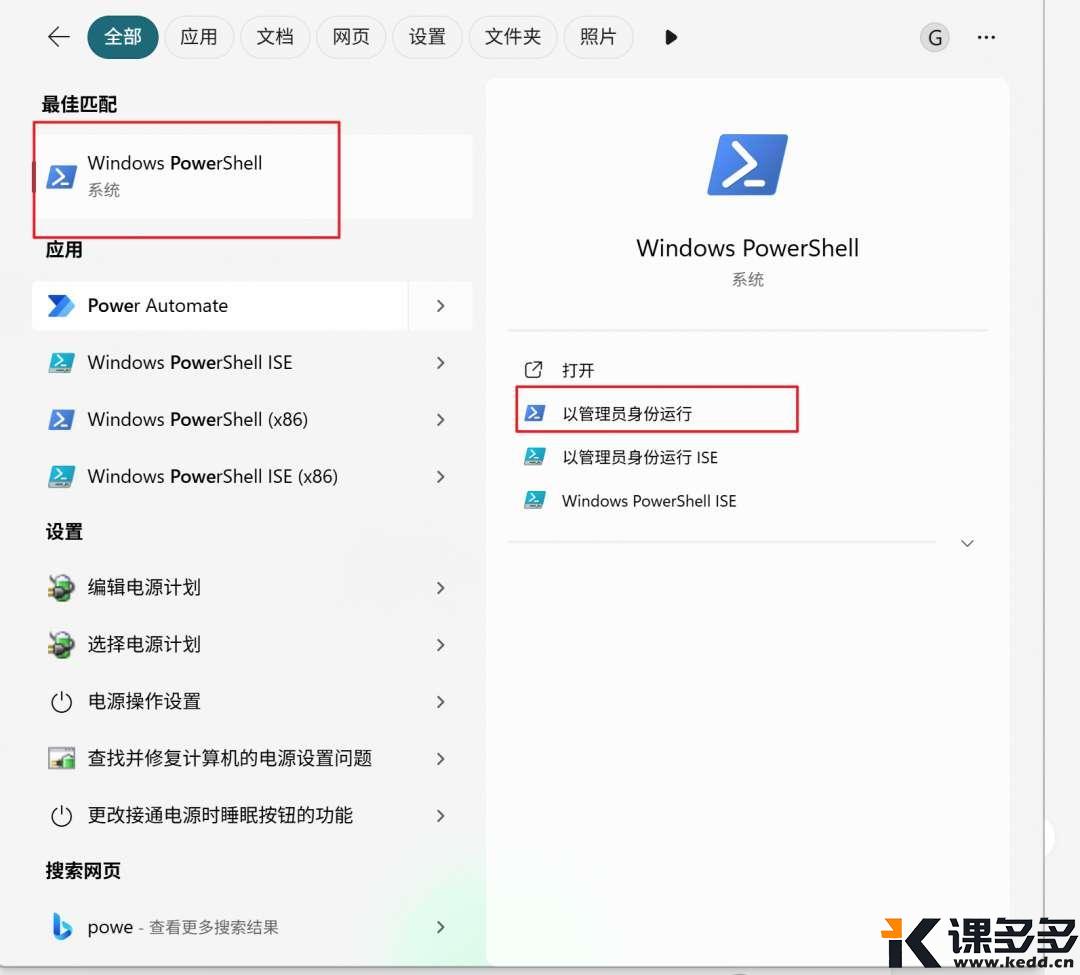Click icon beside details-pane Windows PowerShell ISE
This screenshot has height=975, width=1080.
click(x=534, y=500)
